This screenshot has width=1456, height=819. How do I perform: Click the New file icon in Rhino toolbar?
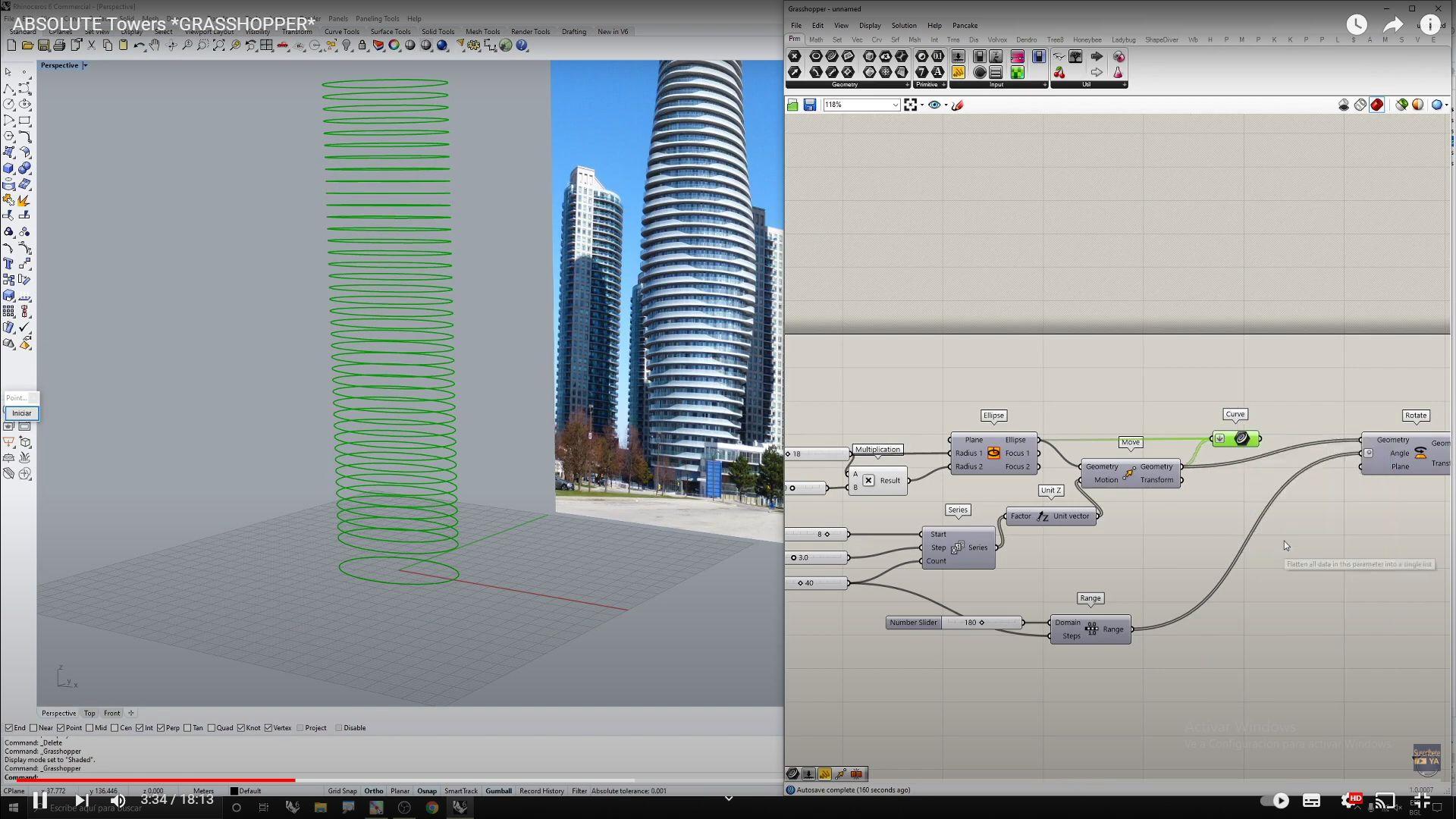pos(11,45)
